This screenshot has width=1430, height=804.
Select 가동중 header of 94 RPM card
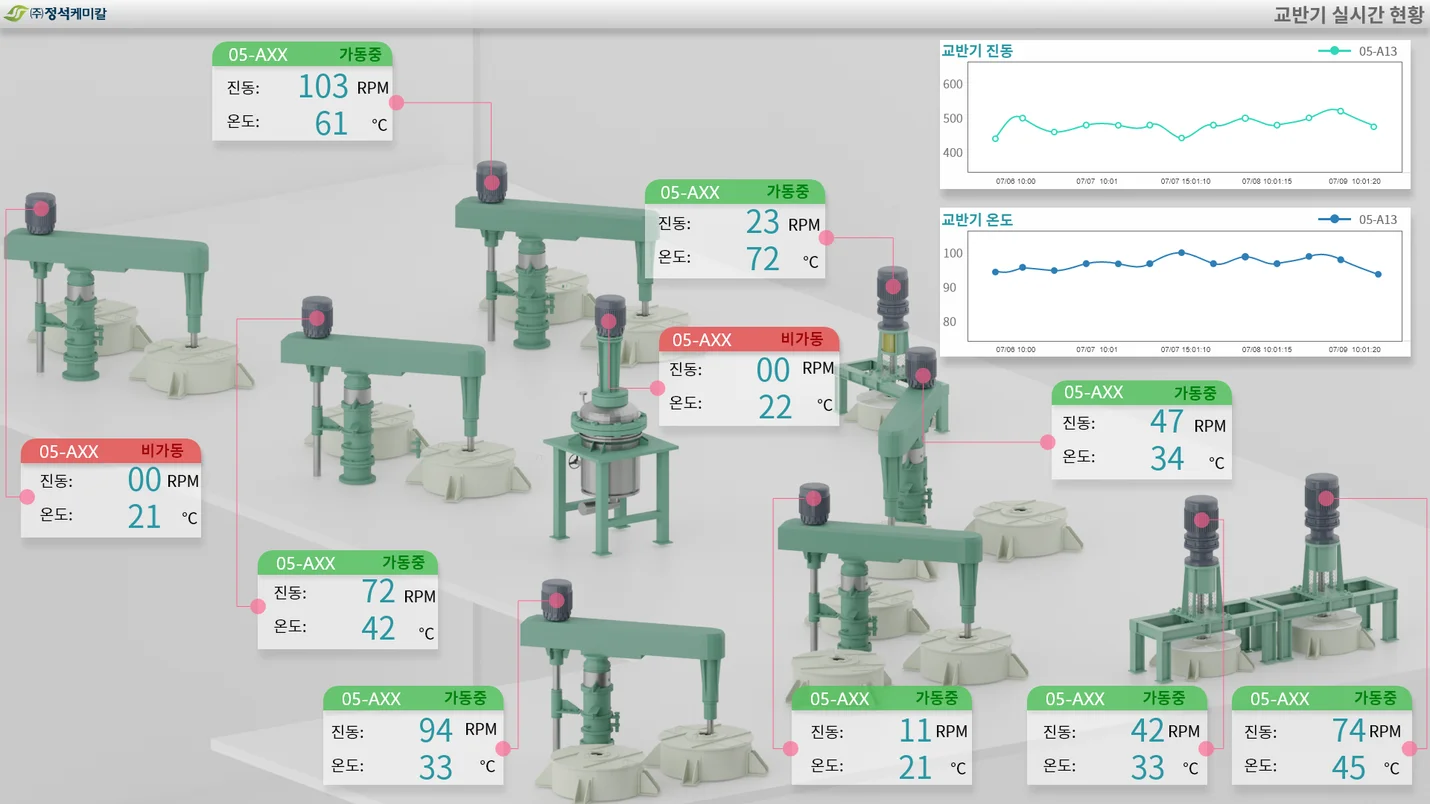point(465,698)
